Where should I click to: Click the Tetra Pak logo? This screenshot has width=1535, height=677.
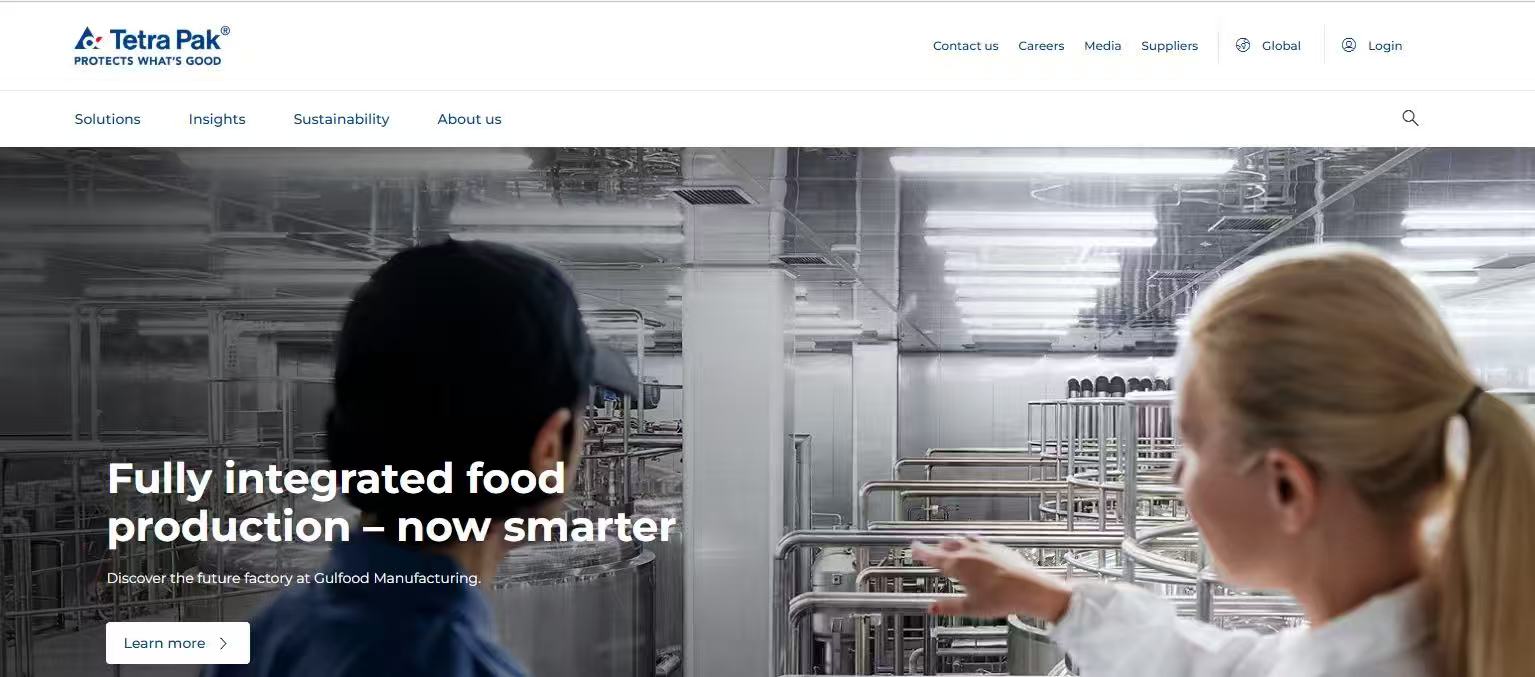point(152,46)
